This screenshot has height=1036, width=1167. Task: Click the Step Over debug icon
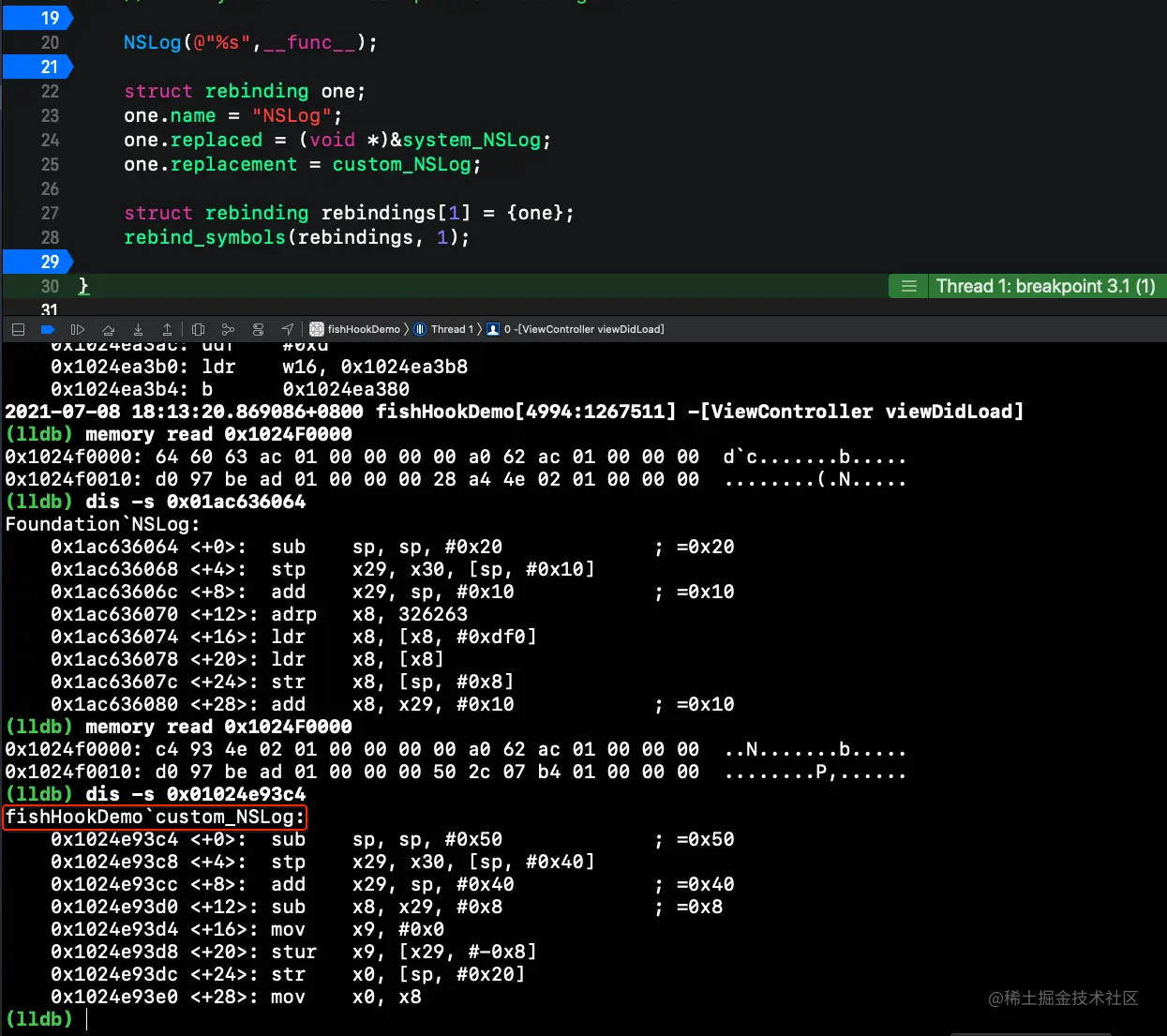coord(108,329)
